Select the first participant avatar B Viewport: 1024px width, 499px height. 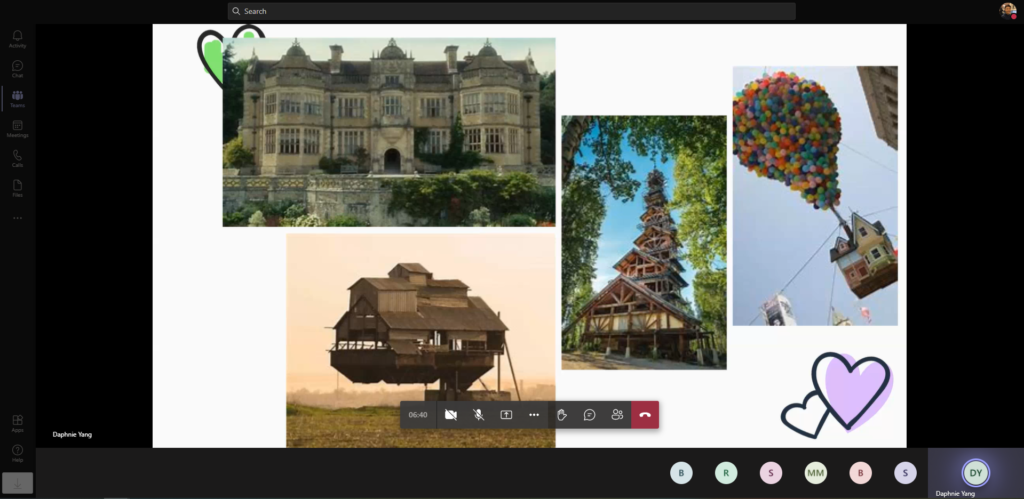(x=681, y=473)
